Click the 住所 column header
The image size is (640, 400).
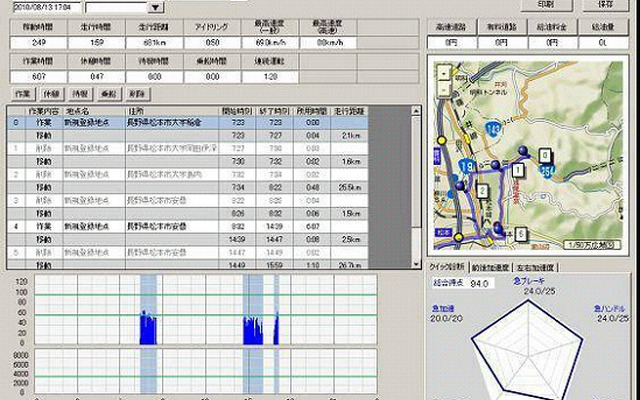pyautogui.click(x=171, y=111)
